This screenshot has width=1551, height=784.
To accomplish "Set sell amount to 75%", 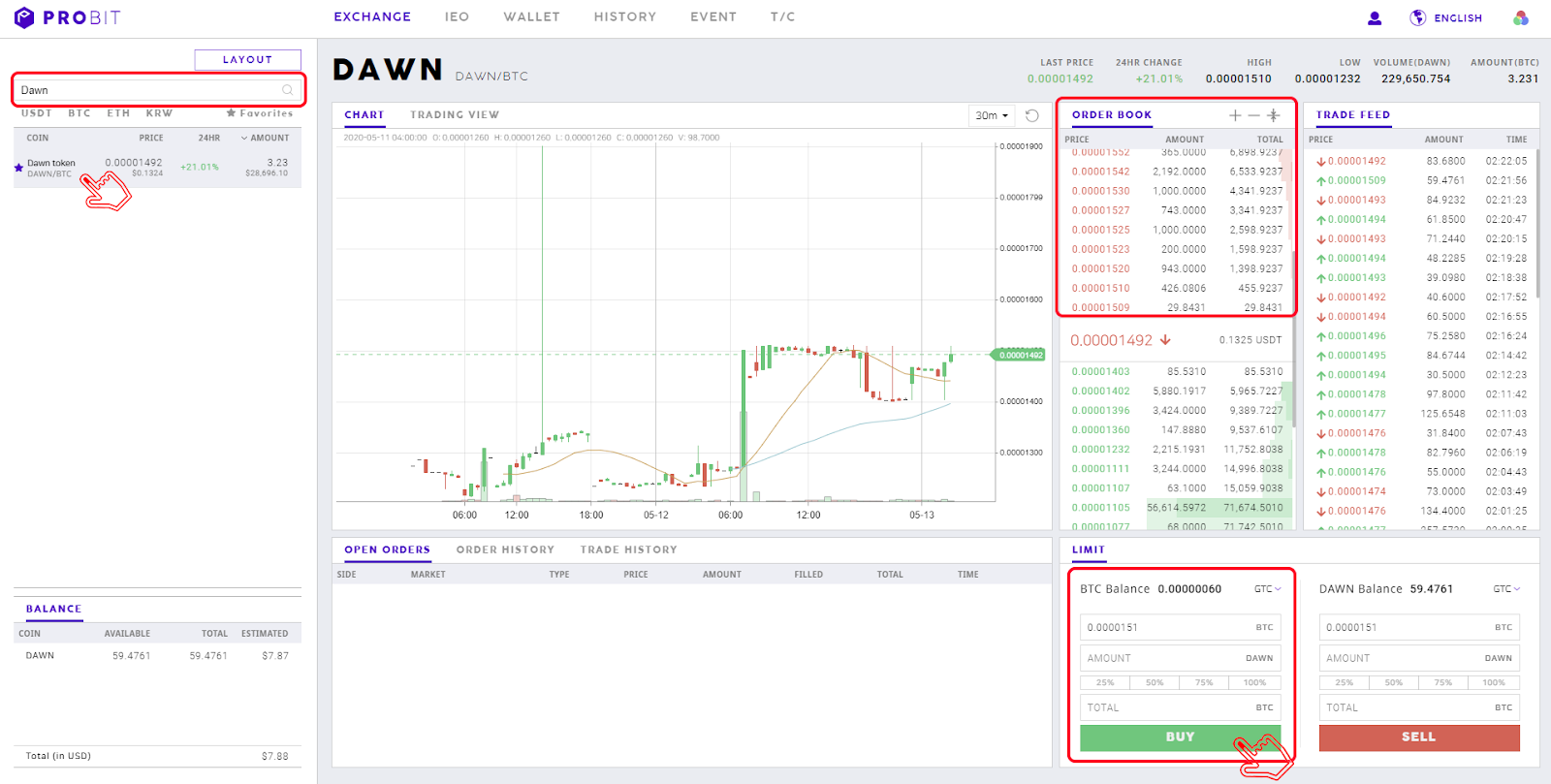I will (1443, 682).
